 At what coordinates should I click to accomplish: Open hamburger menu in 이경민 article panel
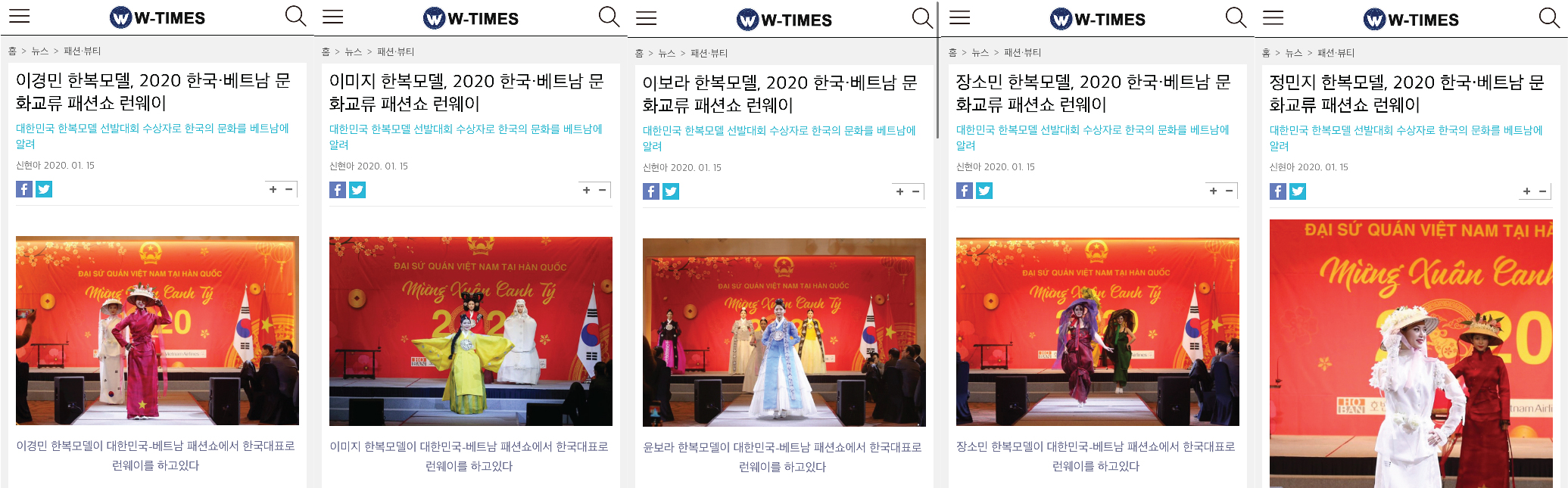point(19,16)
